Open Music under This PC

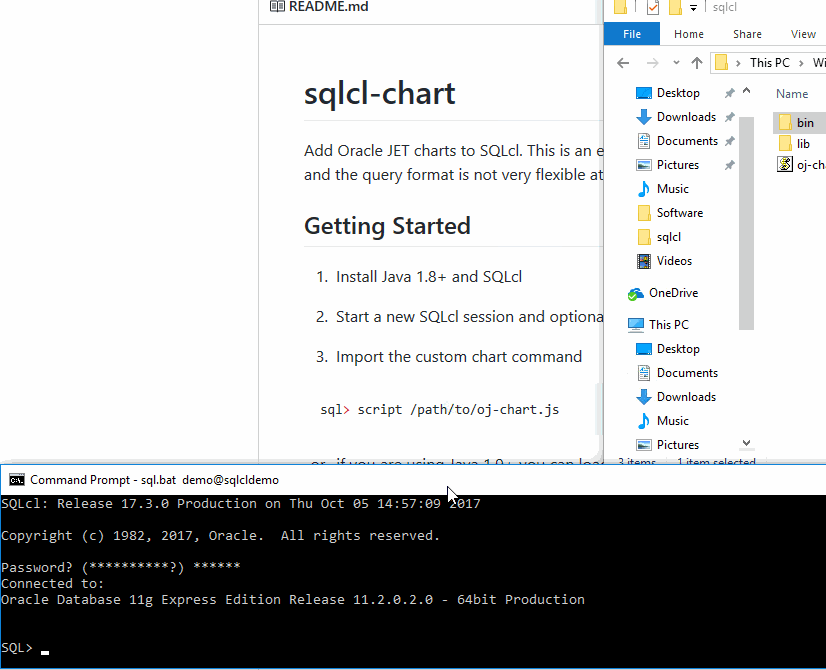[672, 421]
